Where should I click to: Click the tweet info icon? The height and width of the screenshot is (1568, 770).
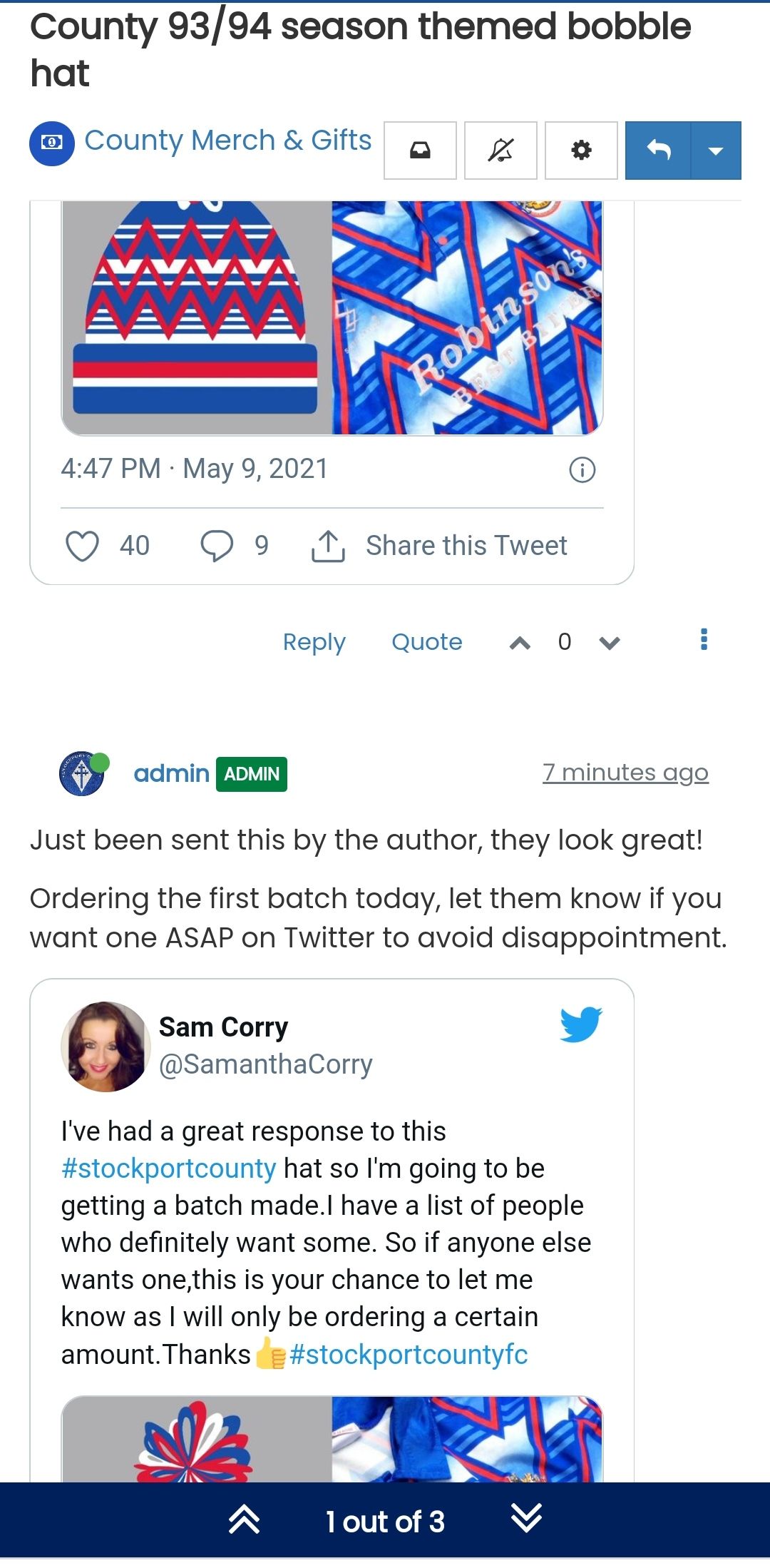tap(582, 470)
